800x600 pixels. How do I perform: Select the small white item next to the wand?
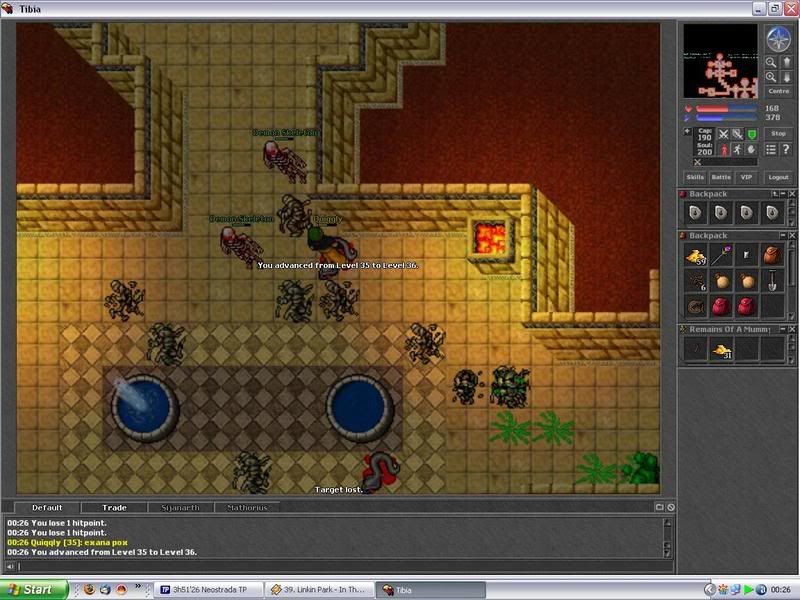746,255
